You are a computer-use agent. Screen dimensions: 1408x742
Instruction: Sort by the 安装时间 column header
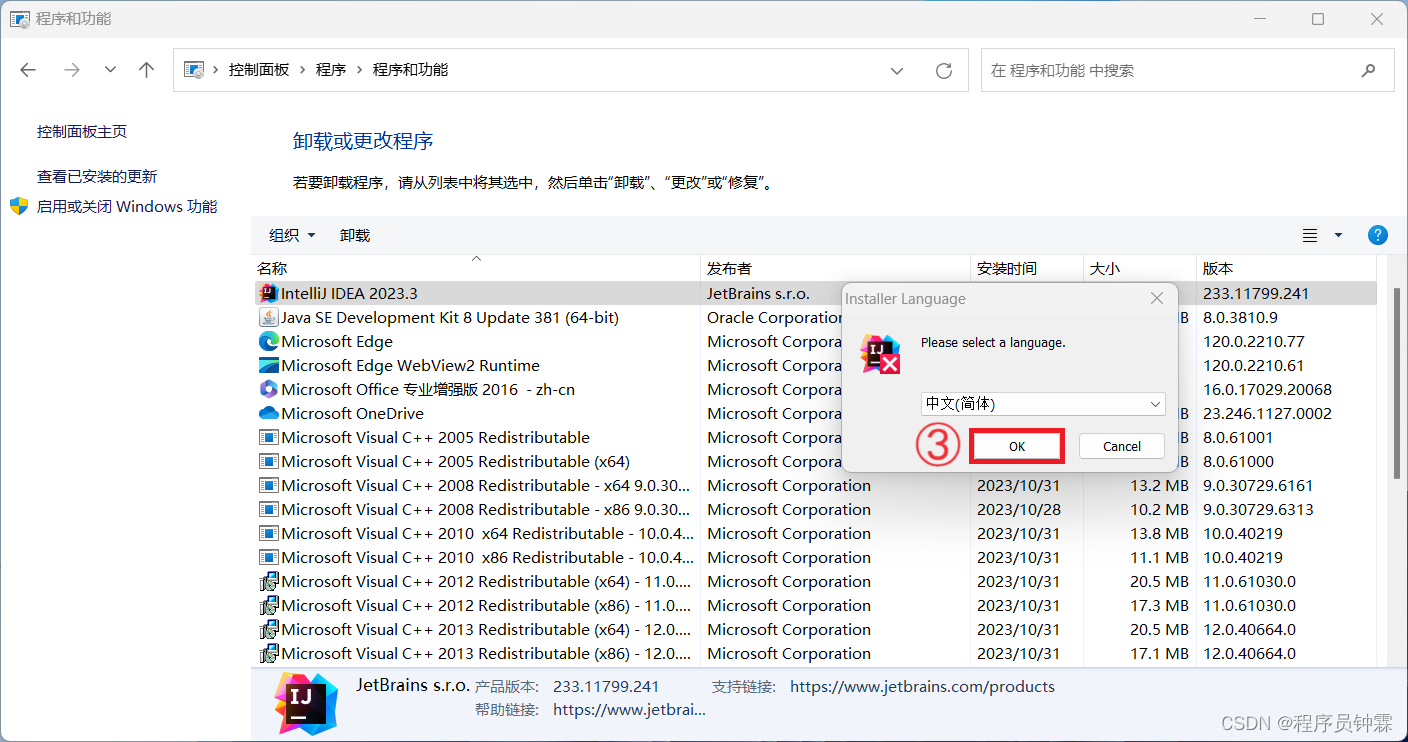click(x=1027, y=268)
